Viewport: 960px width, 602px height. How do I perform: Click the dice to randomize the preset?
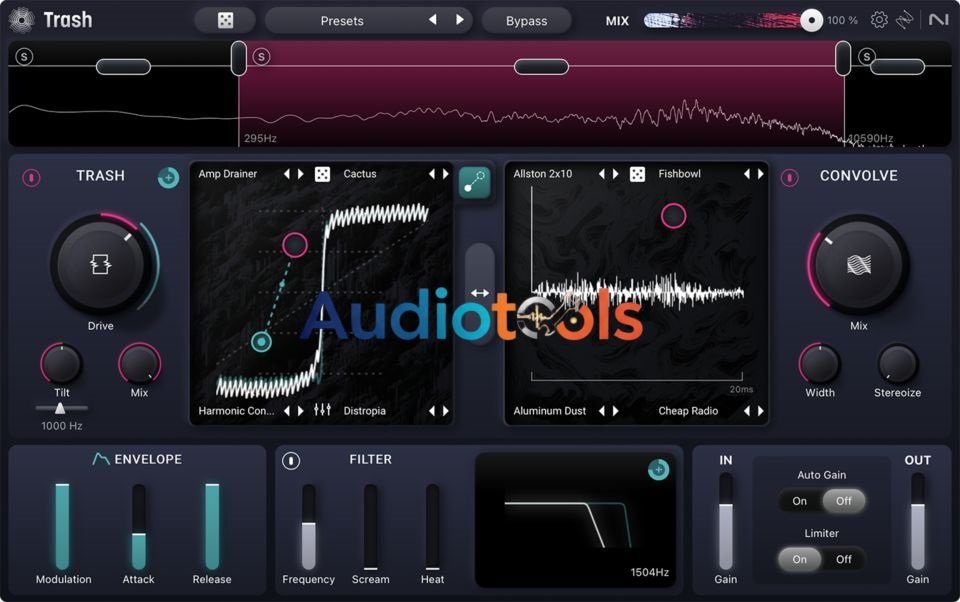coord(225,20)
